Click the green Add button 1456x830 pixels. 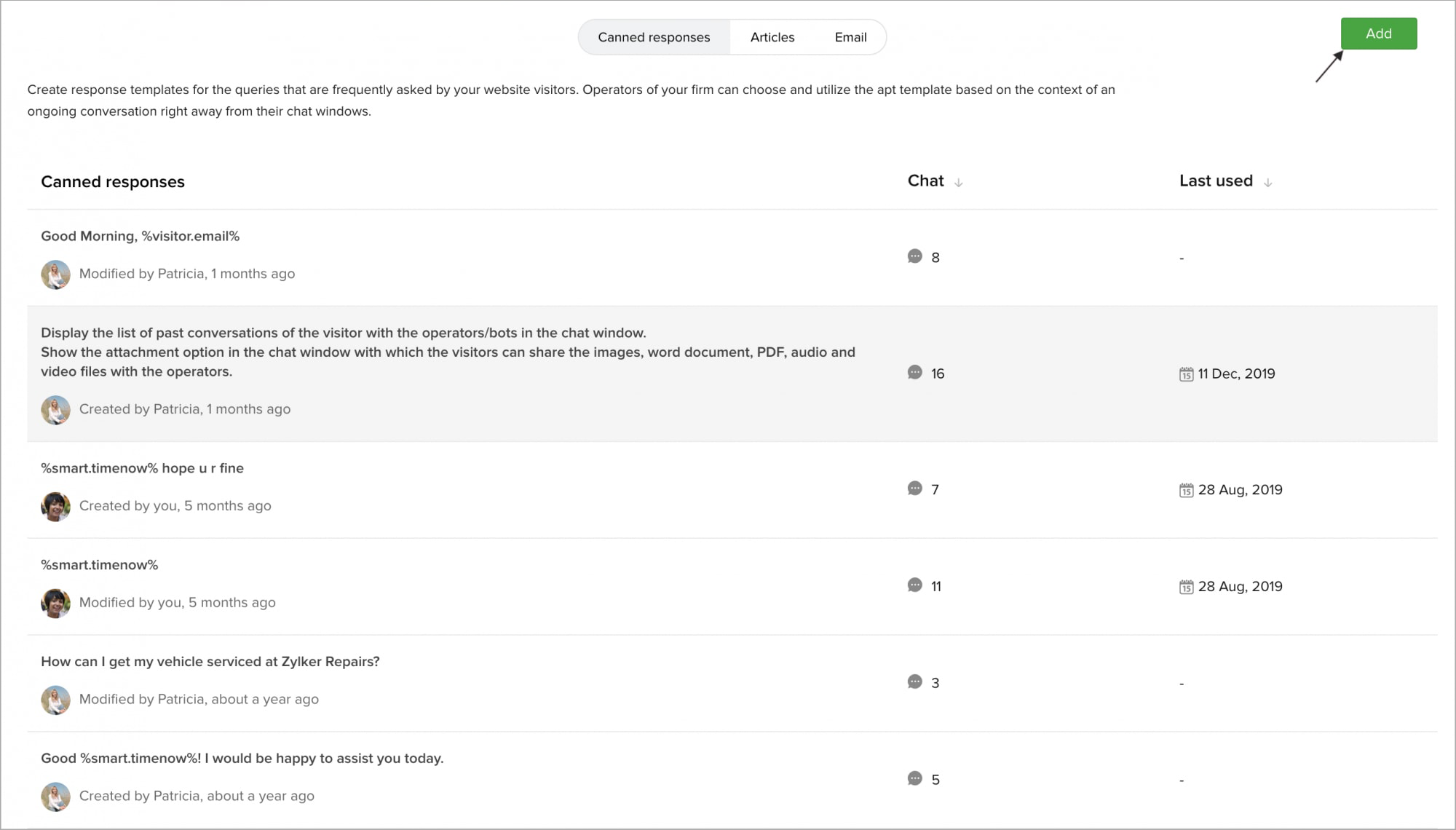coord(1378,33)
